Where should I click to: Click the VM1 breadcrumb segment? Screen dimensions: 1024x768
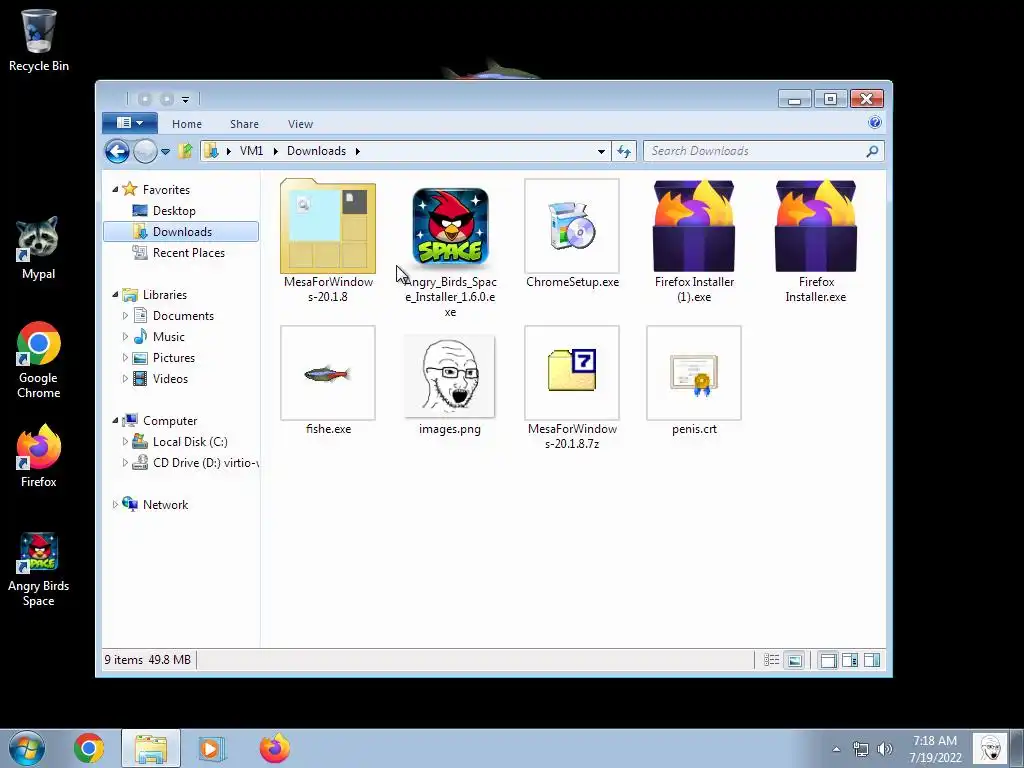tap(251, 151)
